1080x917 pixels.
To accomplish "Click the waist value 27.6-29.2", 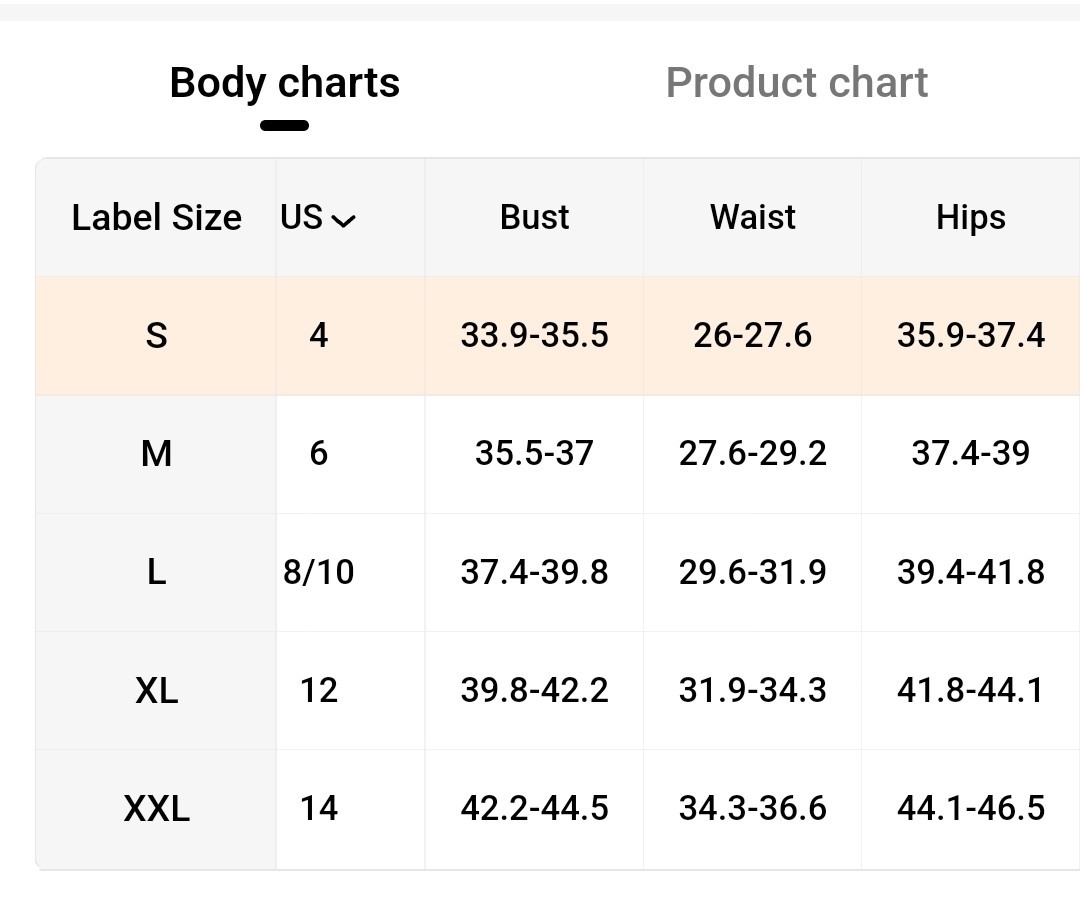I will 753,453.
